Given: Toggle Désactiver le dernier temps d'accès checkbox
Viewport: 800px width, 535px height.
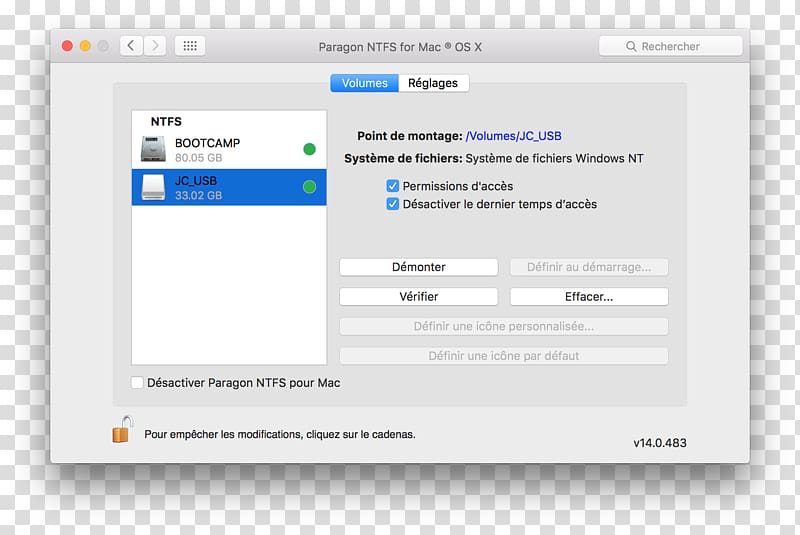Looking at the screenshot, I should (392, 204).
